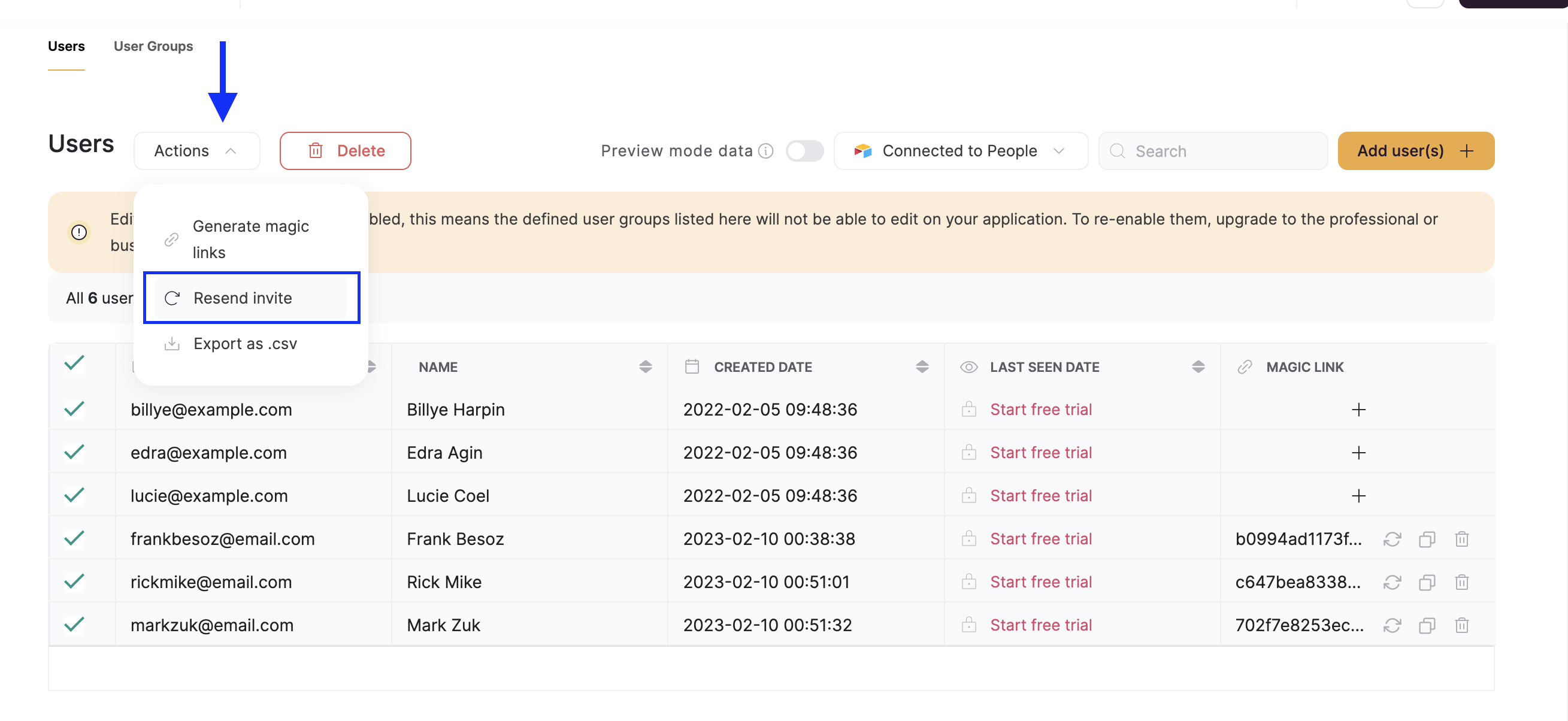Regenerate the magic link for Frank Besoz
This screenshot has width=1568, height=721.
coord(1392,539)
